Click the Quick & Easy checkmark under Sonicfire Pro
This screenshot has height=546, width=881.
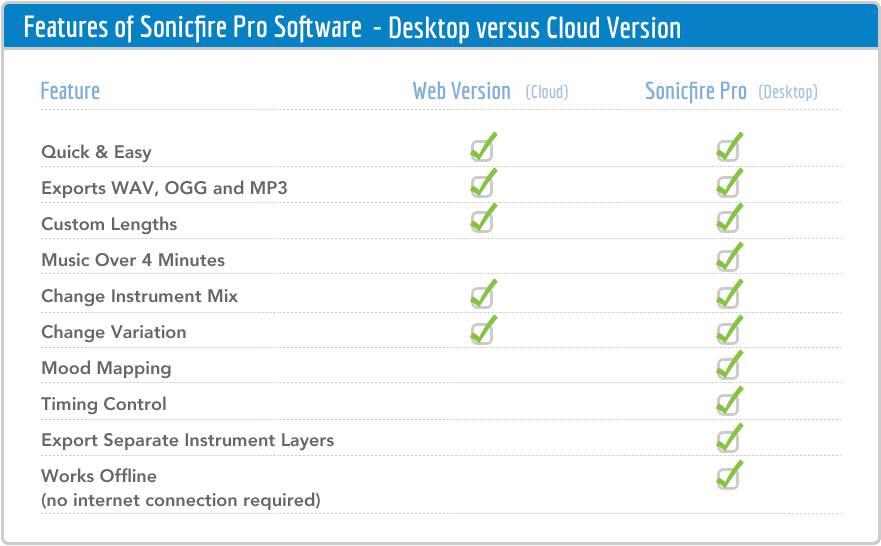(729, 147)
